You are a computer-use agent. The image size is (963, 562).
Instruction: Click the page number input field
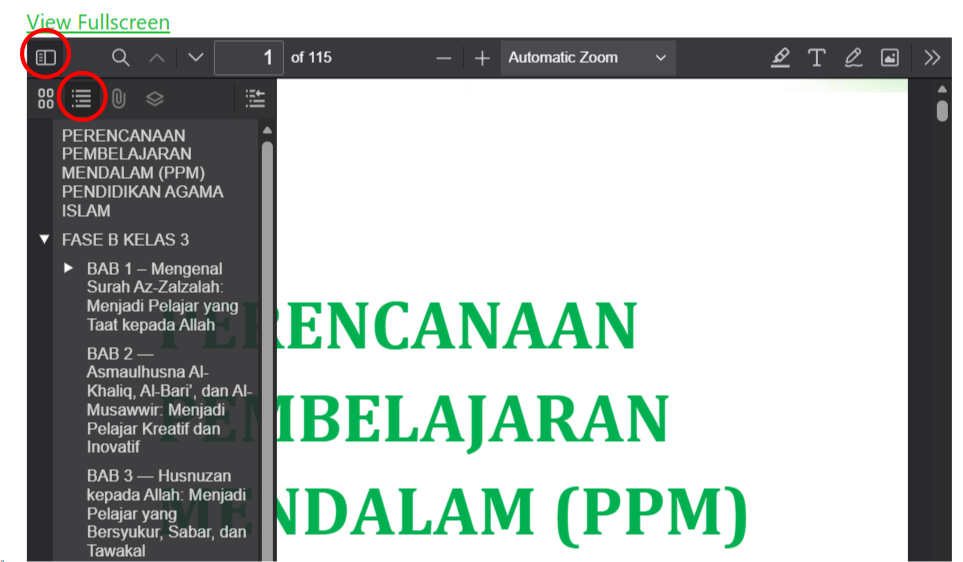tap(249, 58)
